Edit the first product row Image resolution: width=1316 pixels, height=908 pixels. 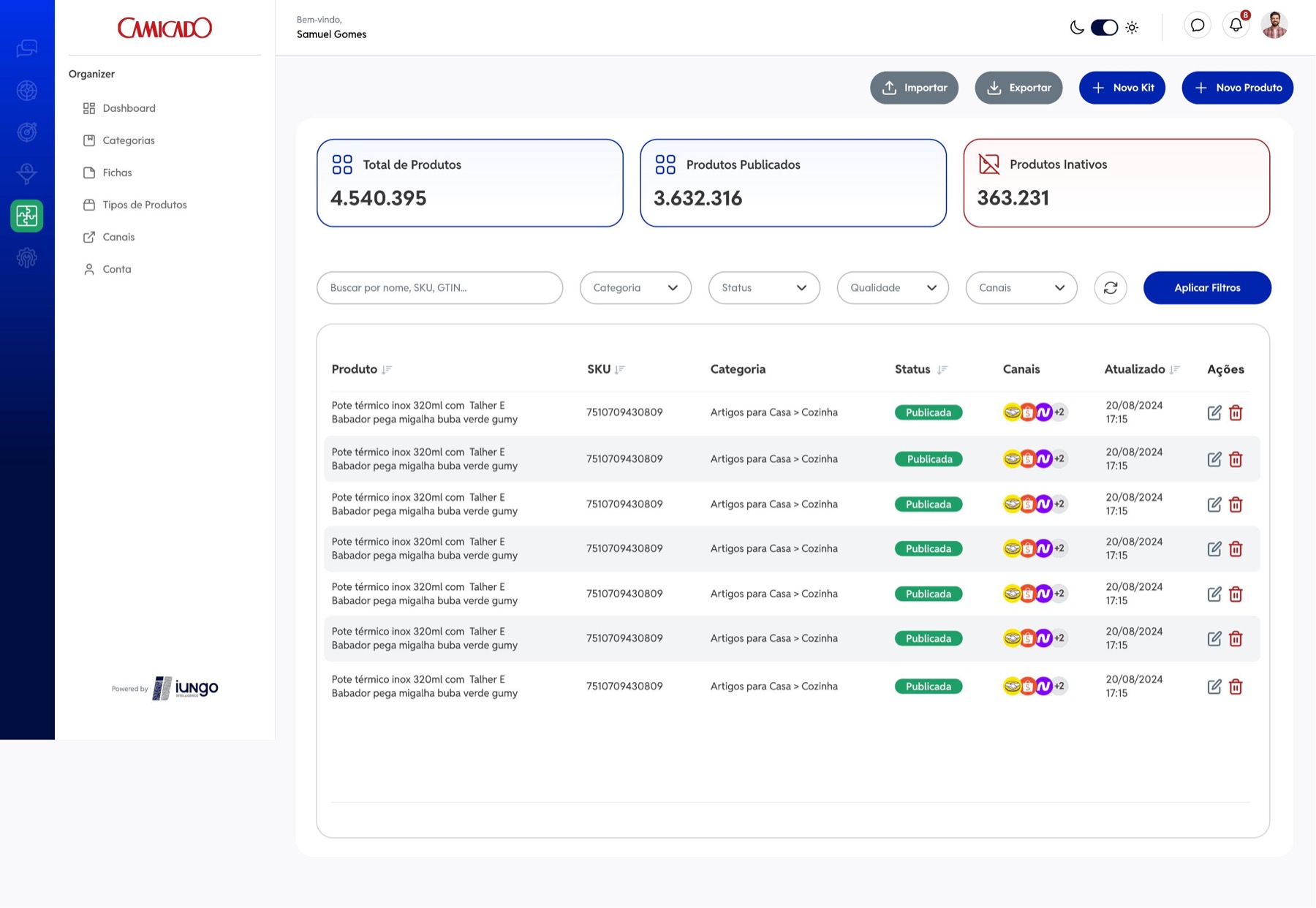pyautogui.click(x=1214, y=413)
